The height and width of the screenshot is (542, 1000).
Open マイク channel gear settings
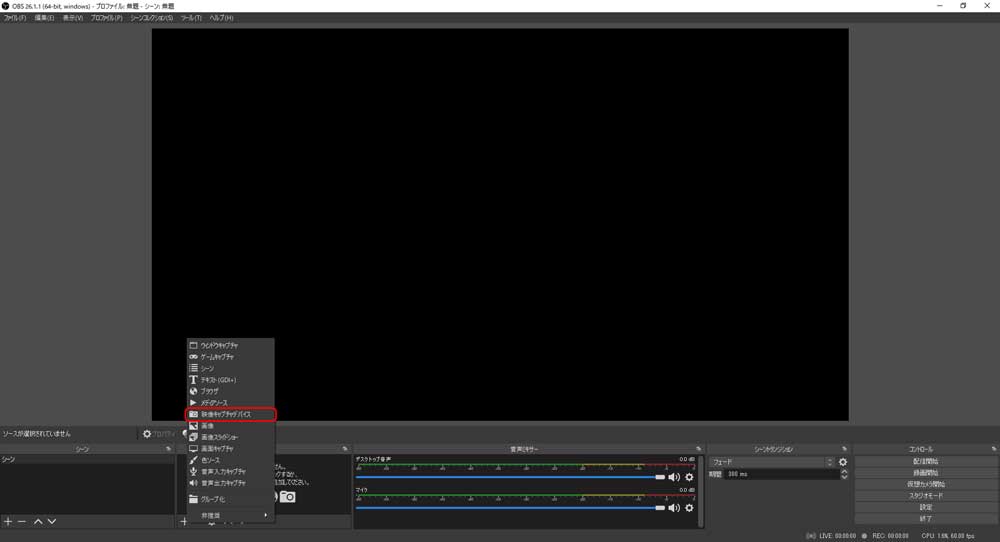pyautogui.click(x=689, y=508)
